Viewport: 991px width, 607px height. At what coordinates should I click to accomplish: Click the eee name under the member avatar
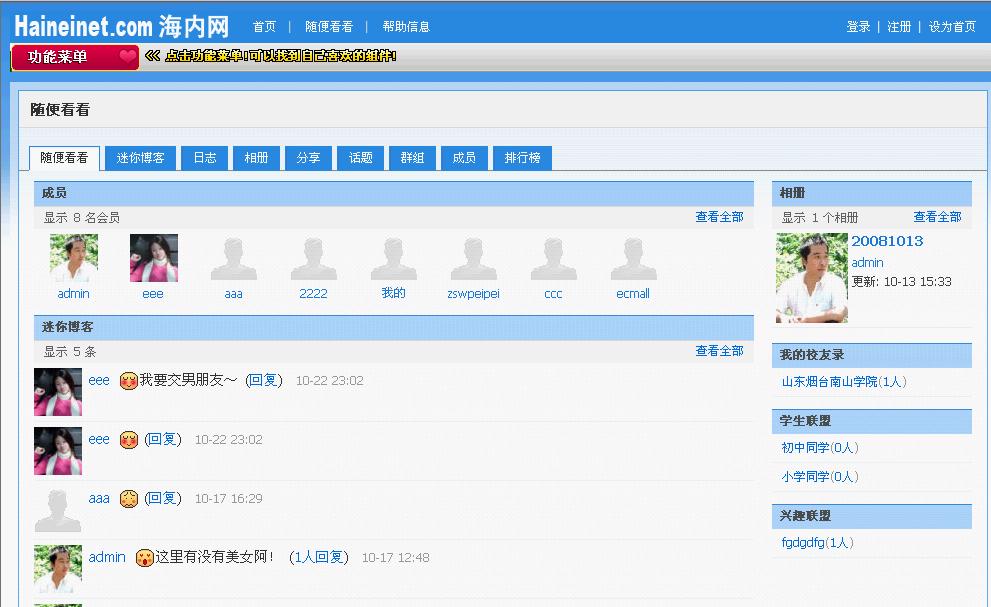[153, 293]
